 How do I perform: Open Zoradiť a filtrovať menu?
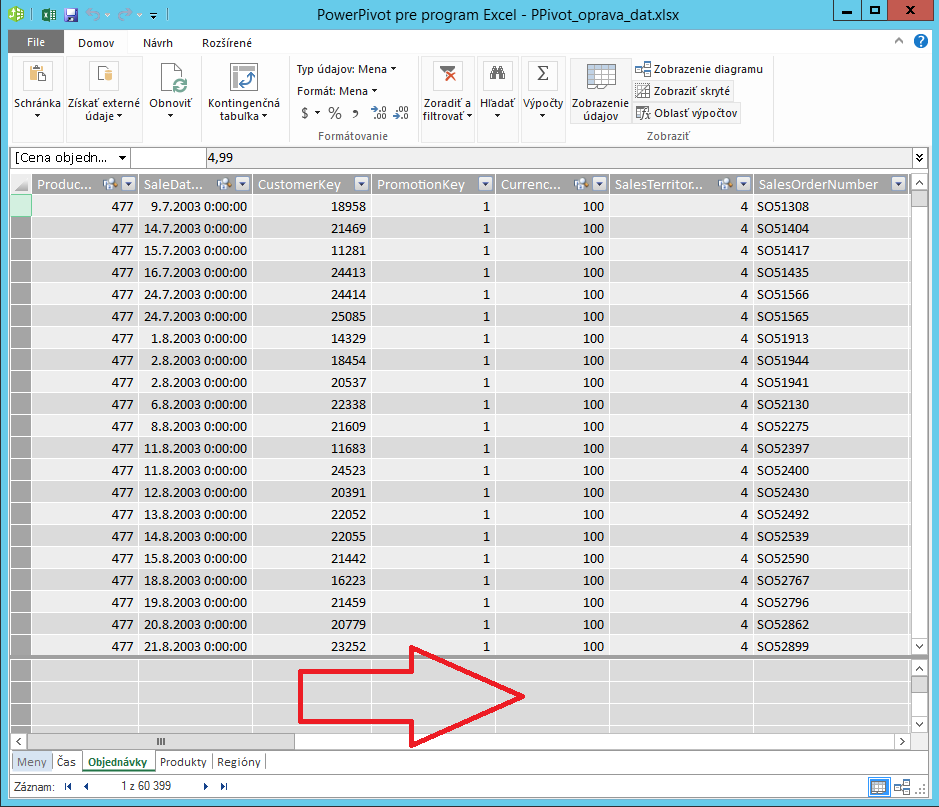[447, 90]
